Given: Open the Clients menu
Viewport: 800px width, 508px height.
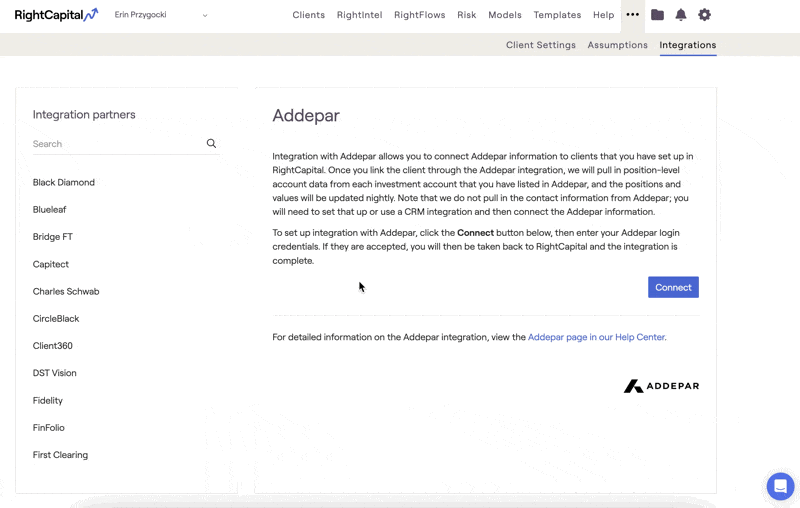Looking at the screenshot, I should tap(308, 15).
